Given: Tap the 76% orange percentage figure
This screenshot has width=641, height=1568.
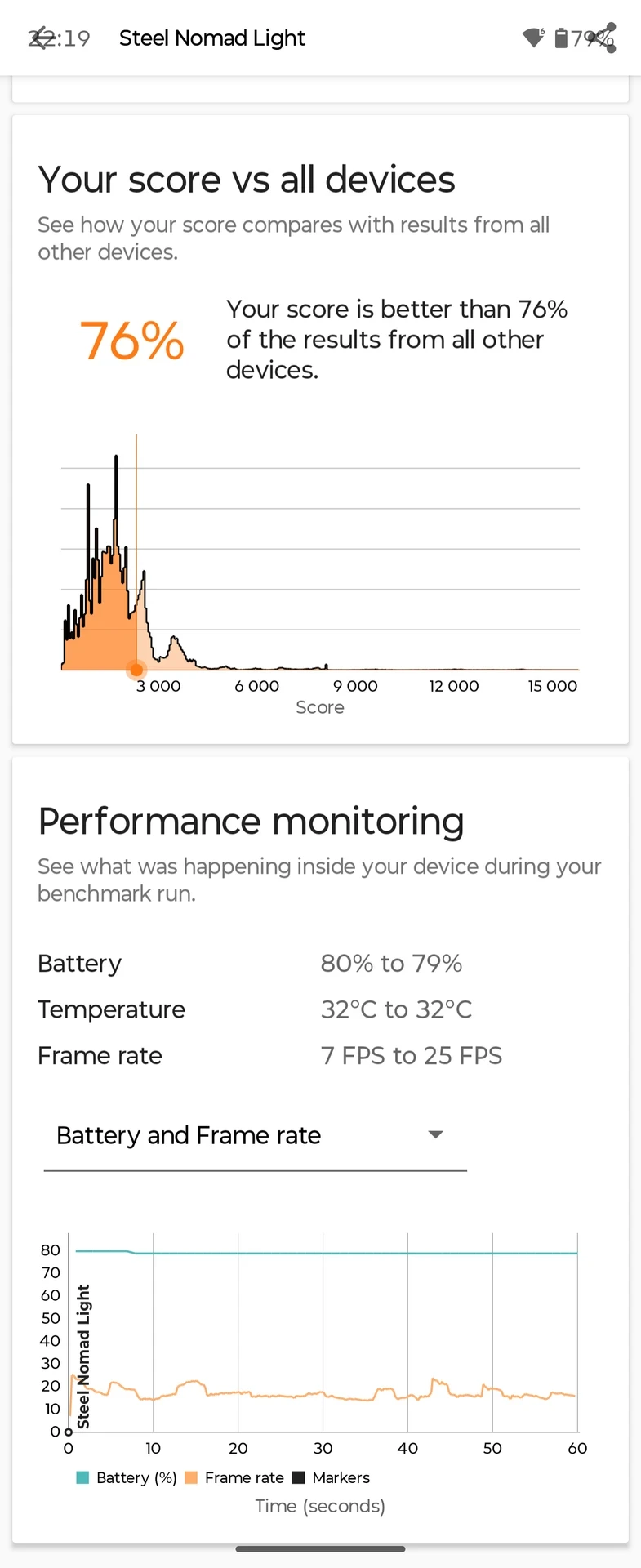Looking at the screenshot, I should coord(132,341).
